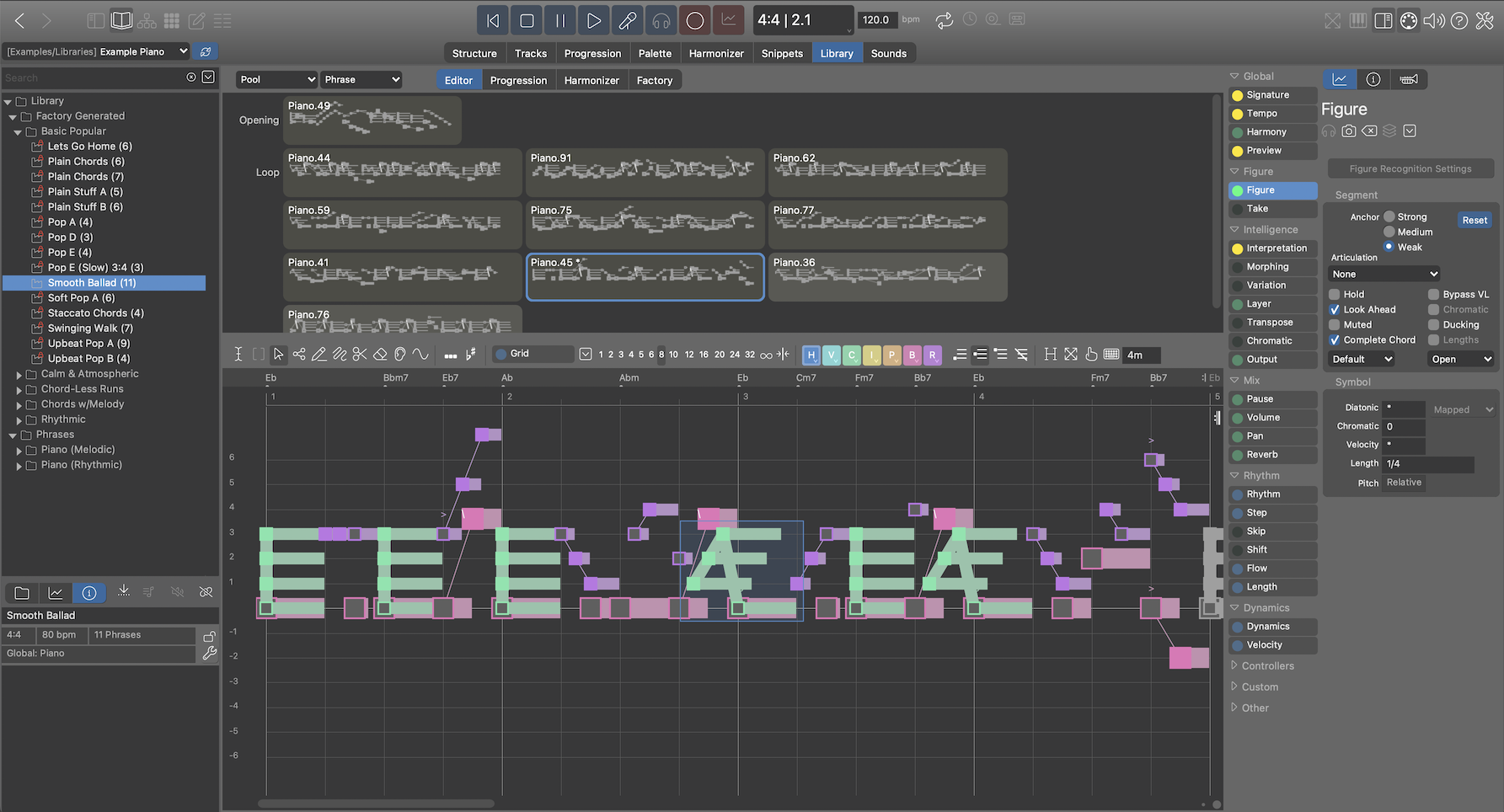Click the rewind to start button
Image resolution: width=1504 pixels, height=812 pixels.
coord(493,20)
